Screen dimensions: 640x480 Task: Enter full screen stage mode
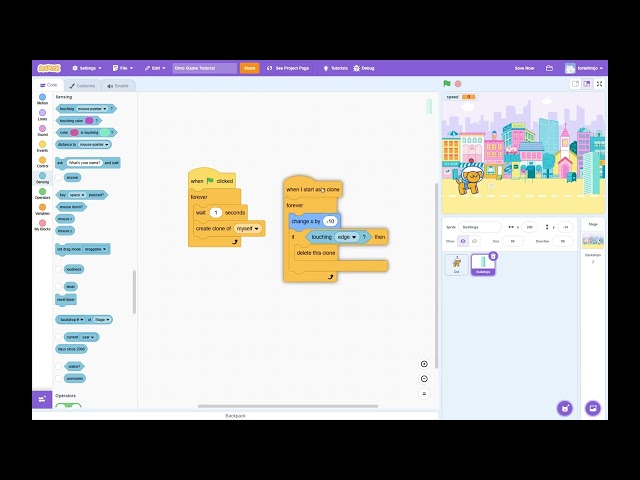pyautogui.click(x=600, y=84)
